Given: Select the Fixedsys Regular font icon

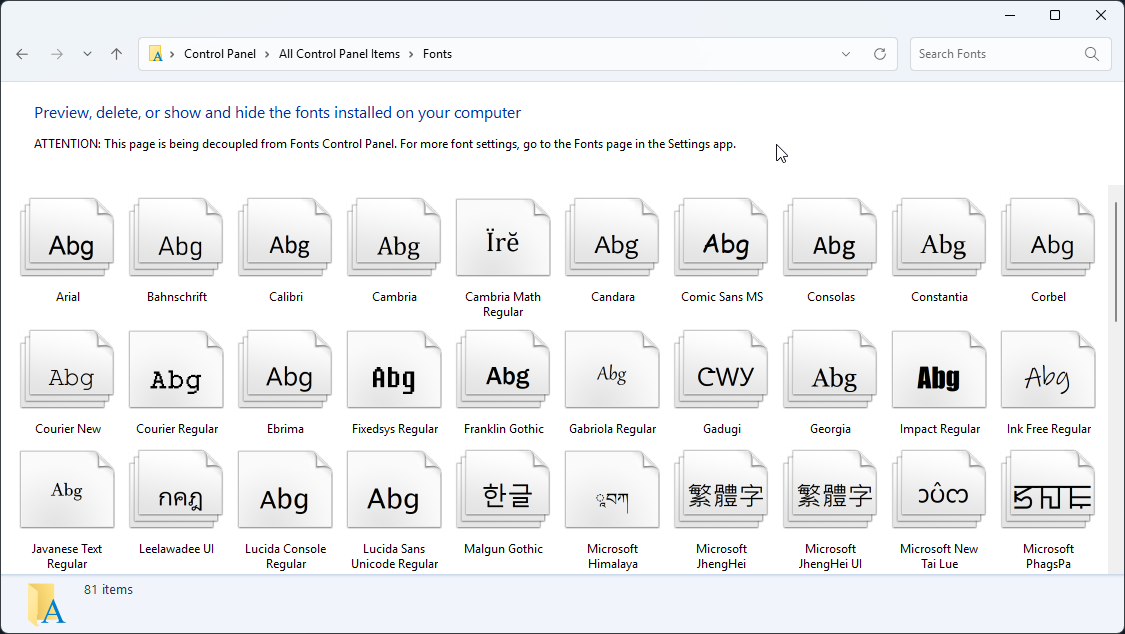Looking at the screenshot, I should click(395, 369).
